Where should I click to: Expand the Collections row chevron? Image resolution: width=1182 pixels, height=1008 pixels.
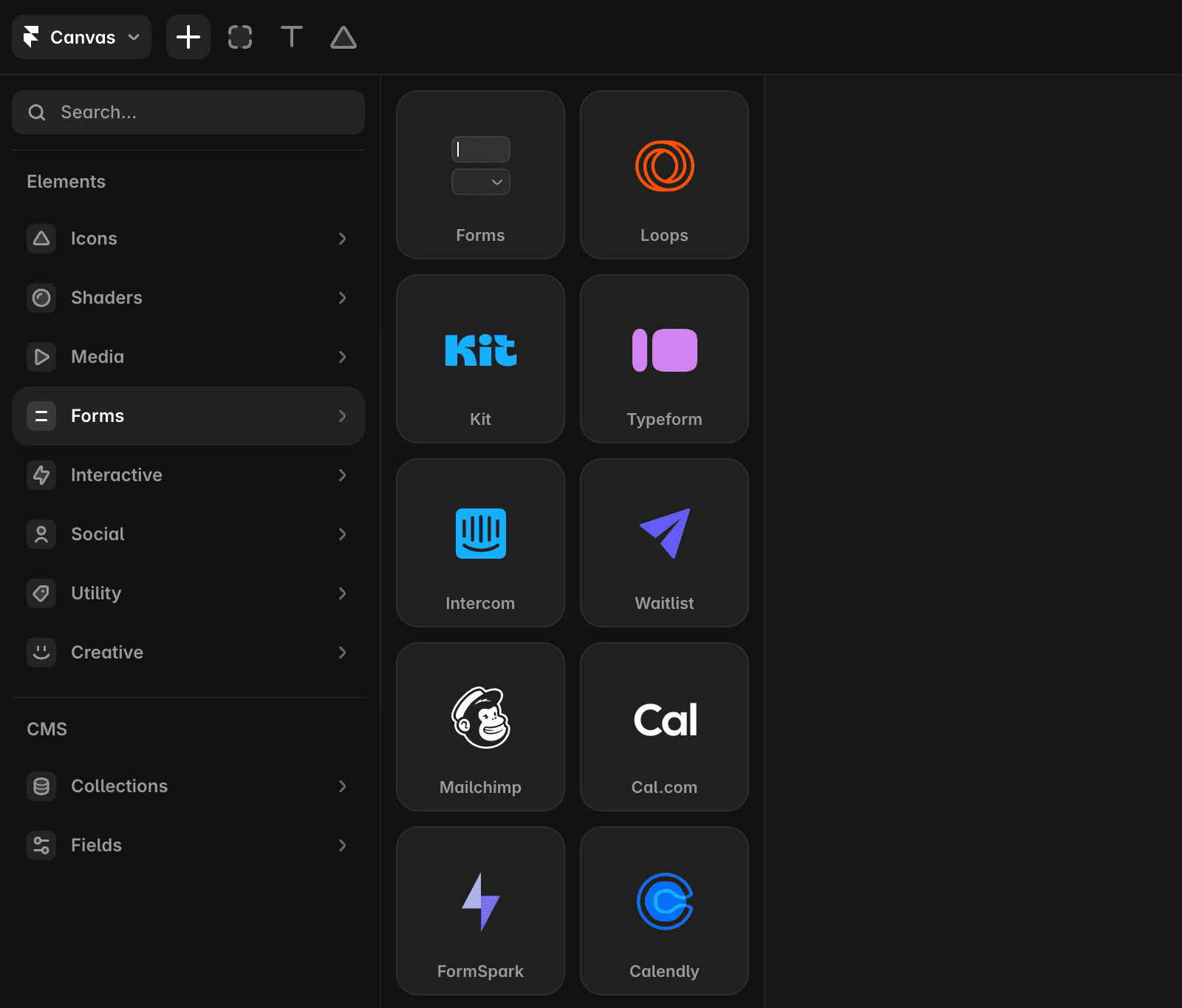[342, 786]
